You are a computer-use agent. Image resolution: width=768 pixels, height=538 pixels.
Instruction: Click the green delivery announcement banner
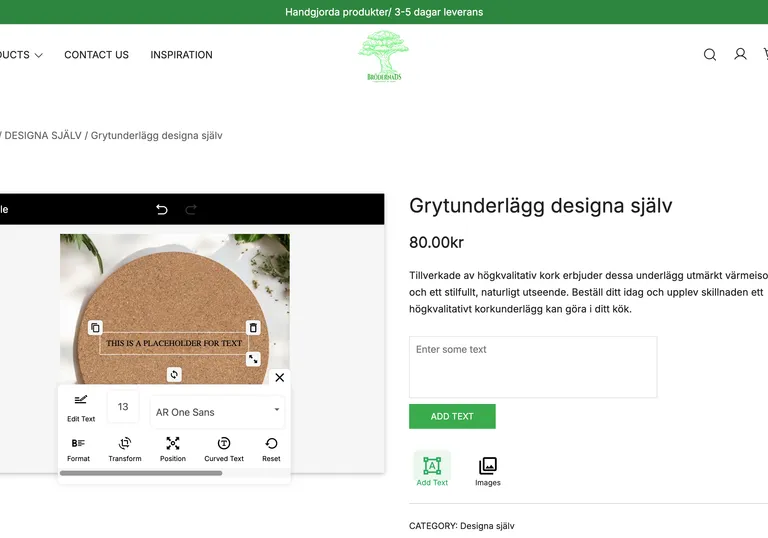click(x=384, y=12)
